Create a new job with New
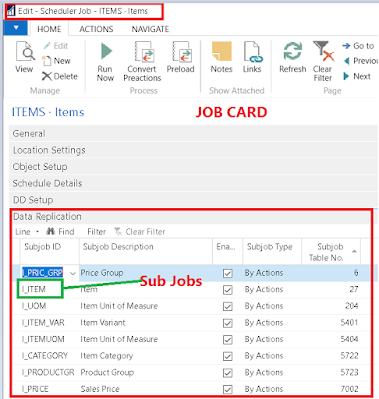This screenshot has width=379, height=399. pyautogui.click(x=56, y=61)
